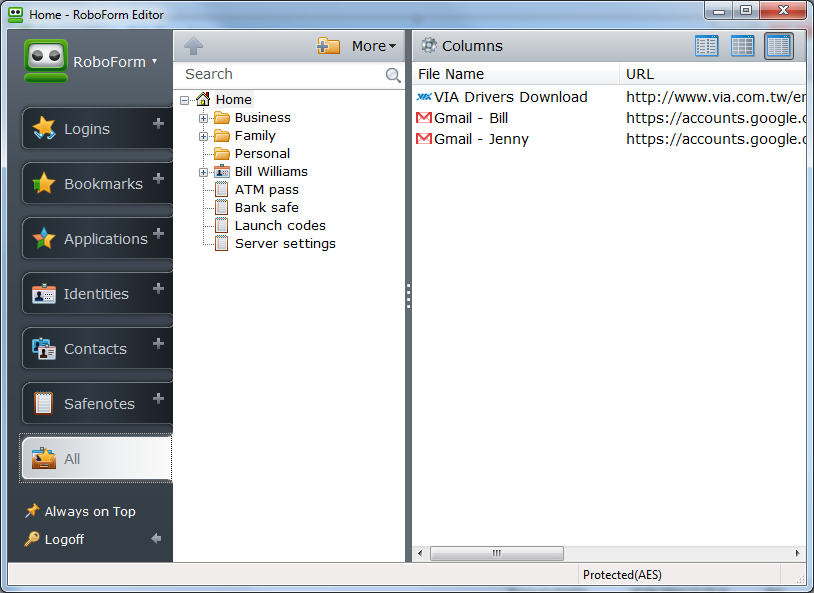
Task: Select the Gmail - Bill entry
Action: (x=471, y=118)
